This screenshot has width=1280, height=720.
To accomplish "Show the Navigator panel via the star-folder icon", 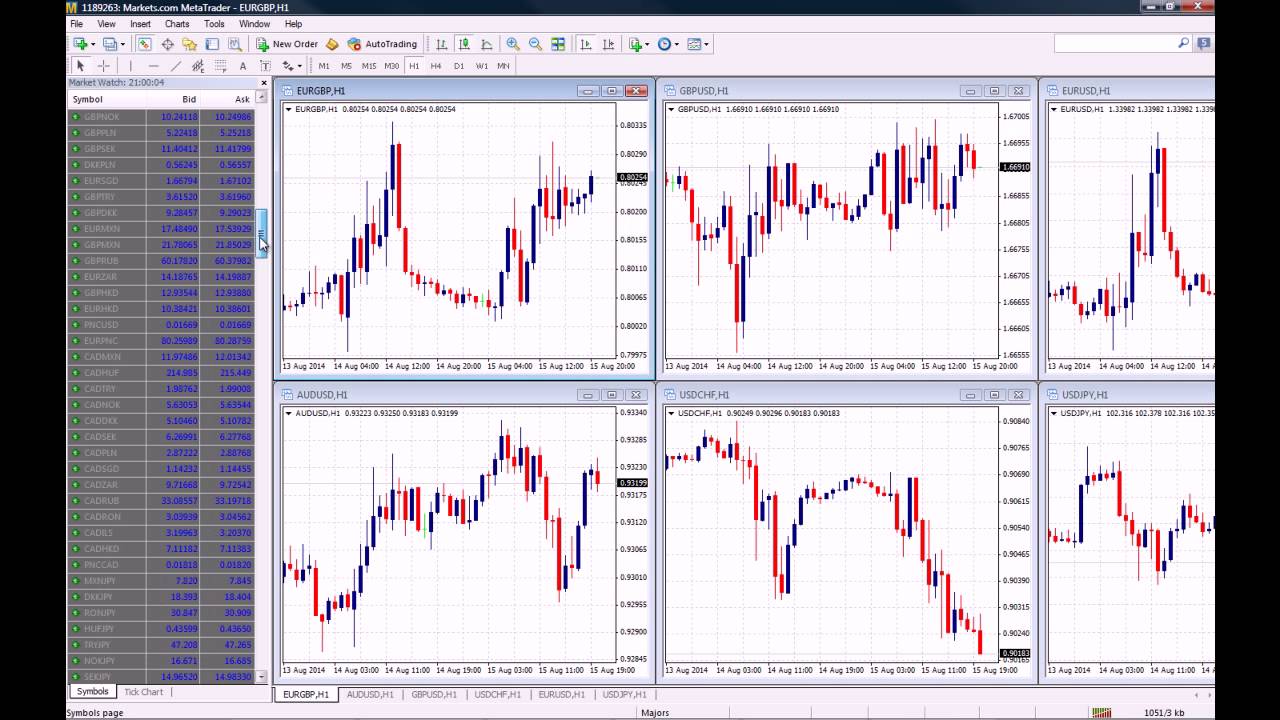I will coord(189,44).
